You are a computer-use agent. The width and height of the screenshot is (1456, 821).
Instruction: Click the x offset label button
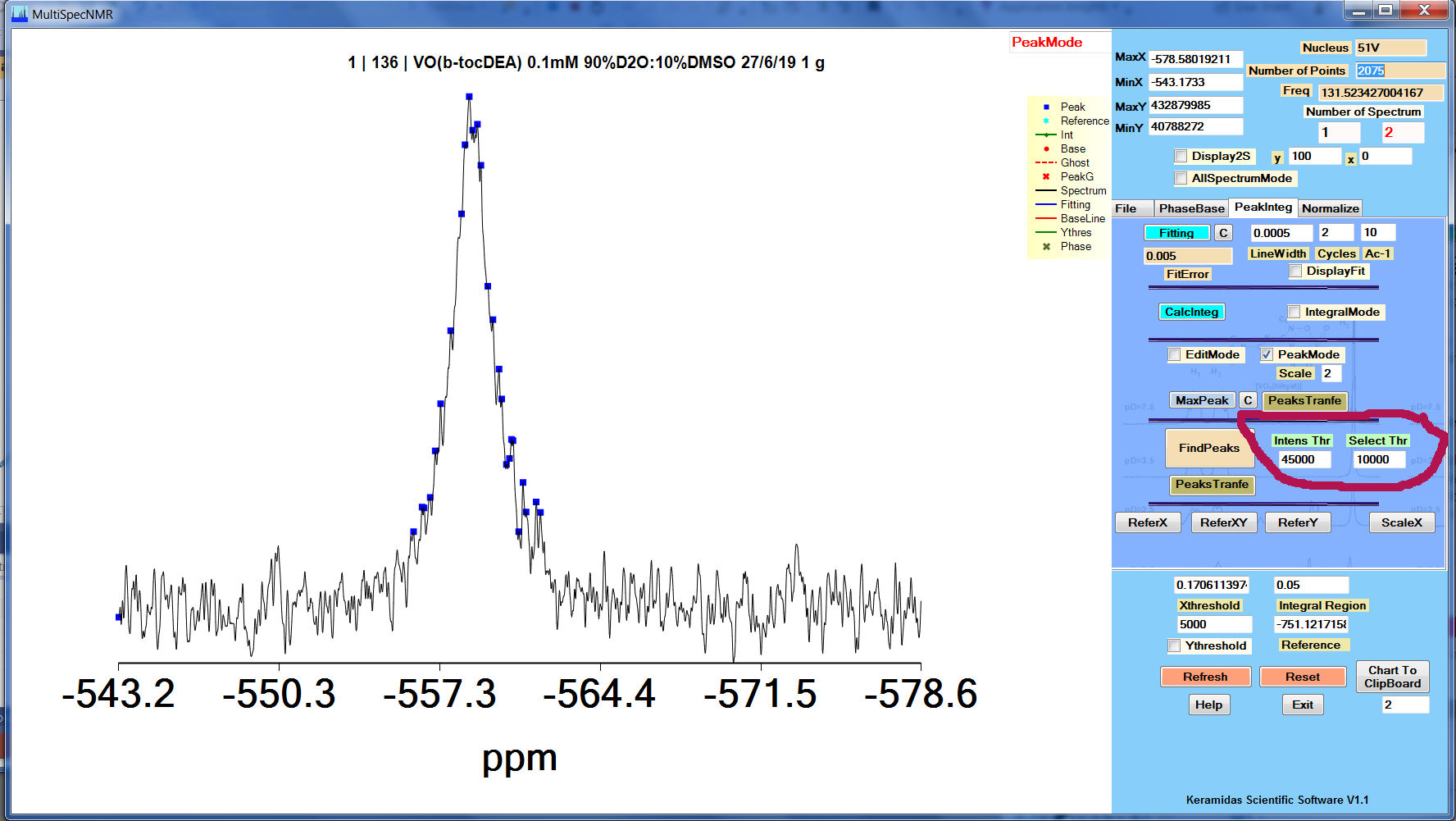pos(1351,158)
